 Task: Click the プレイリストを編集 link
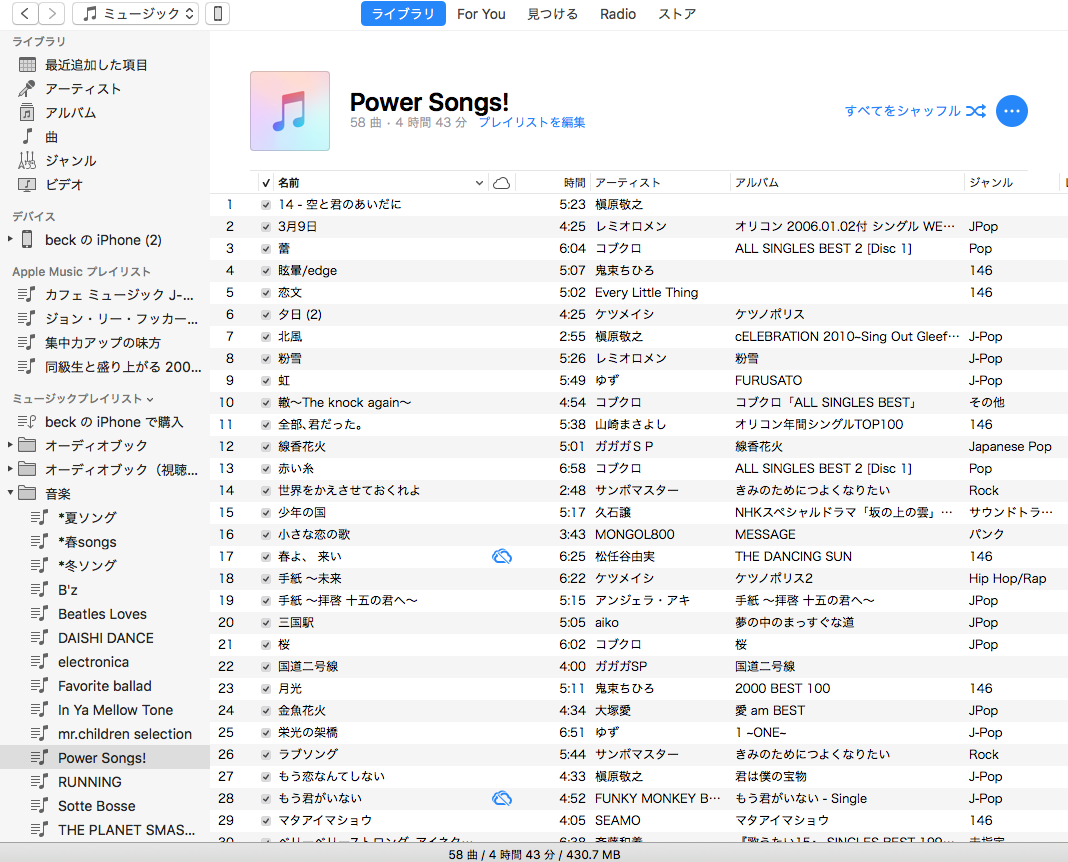point(532,123)
